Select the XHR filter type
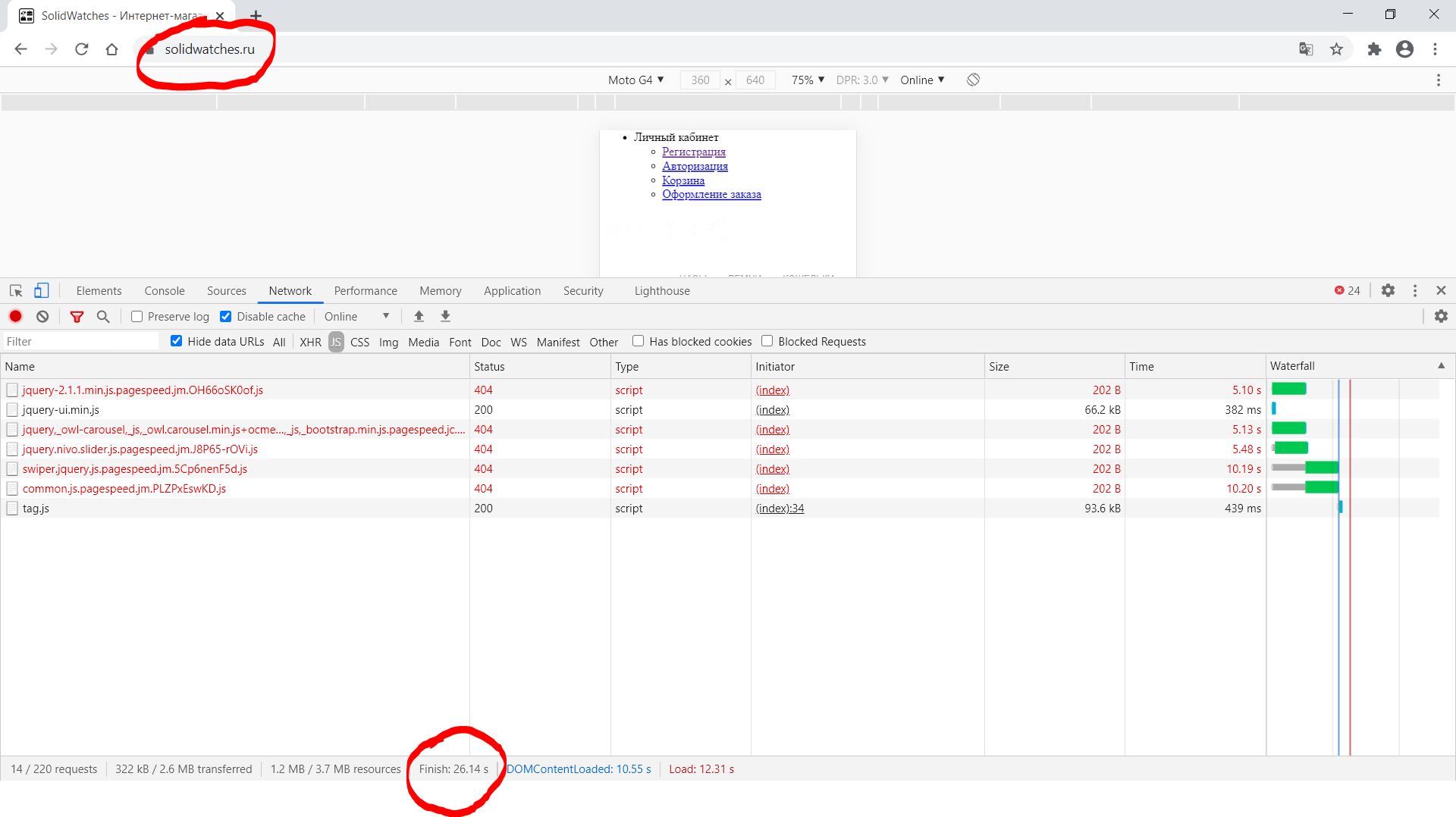The image size is (1456, 817). pyautogui.click(x=310, y=342)
